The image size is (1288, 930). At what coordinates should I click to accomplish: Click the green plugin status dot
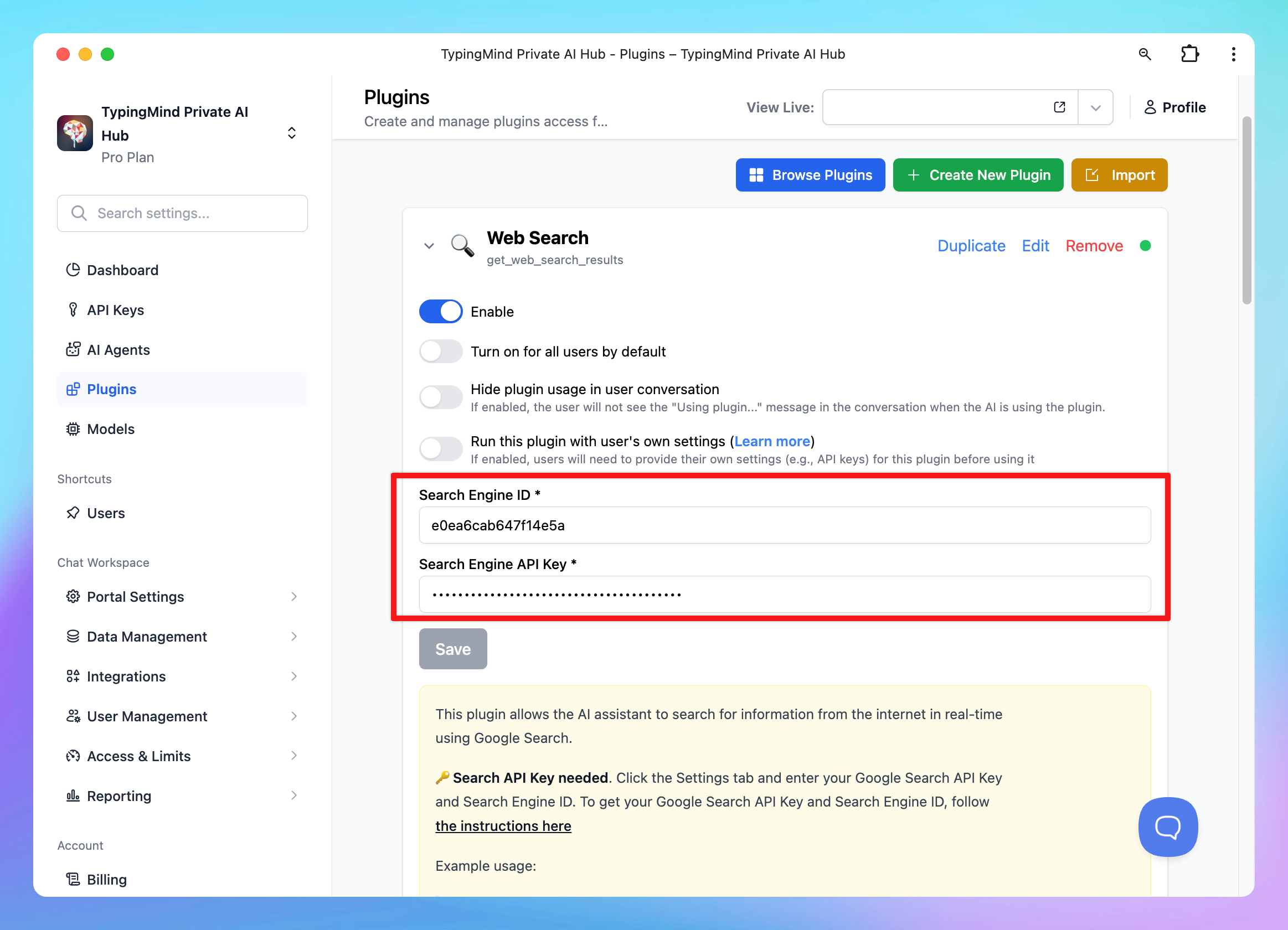[1145, 246]
